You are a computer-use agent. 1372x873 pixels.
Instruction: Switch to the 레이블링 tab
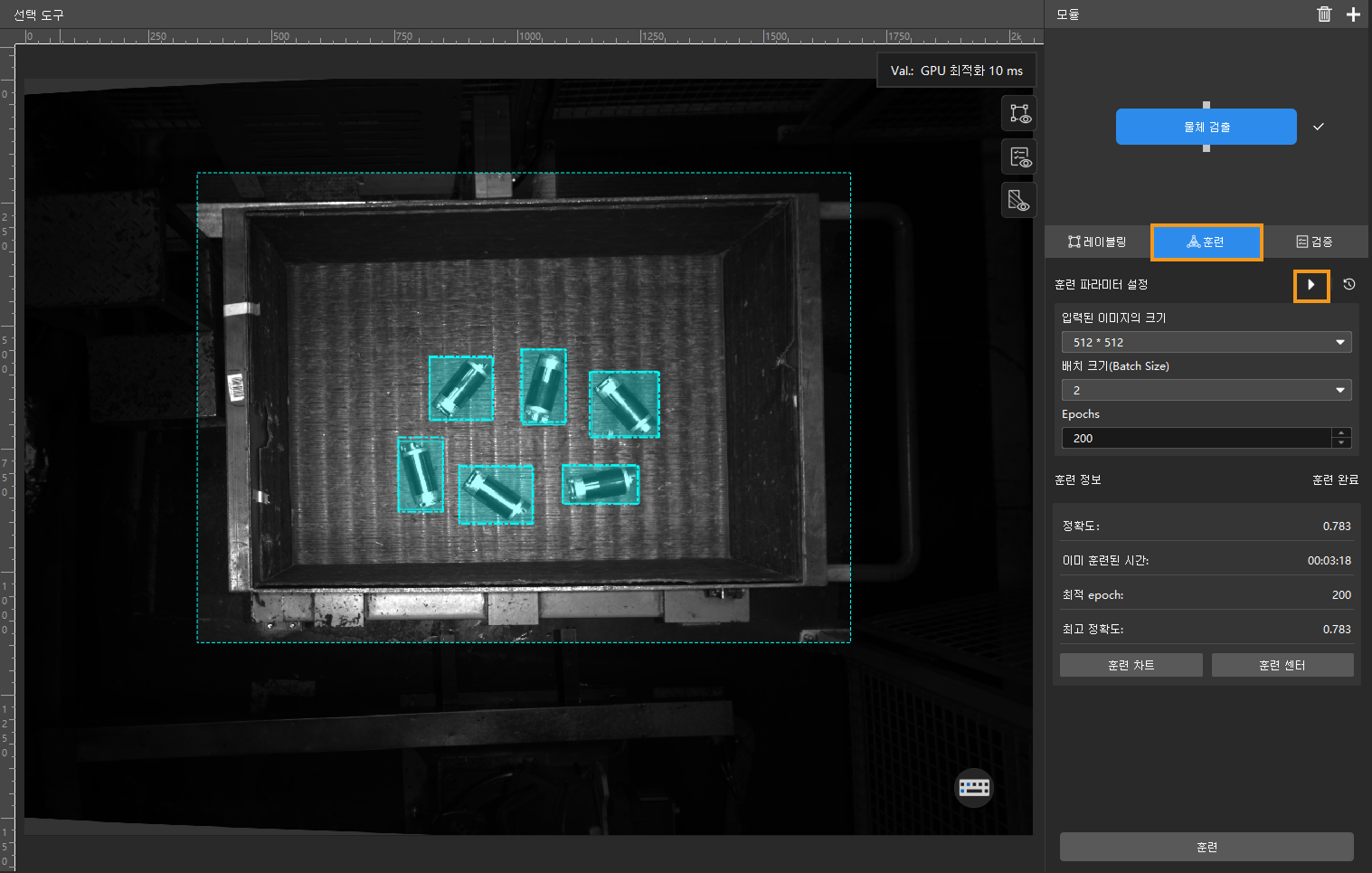tap(1097, 242)
